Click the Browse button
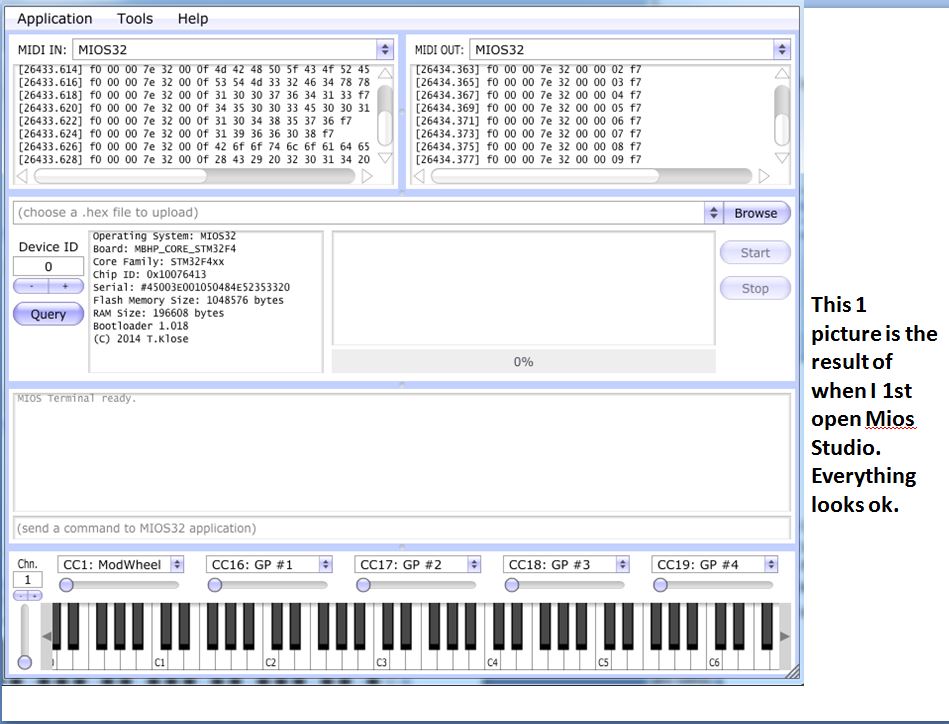The height and width of the screenshot is (724, 949). pos(756,213)
